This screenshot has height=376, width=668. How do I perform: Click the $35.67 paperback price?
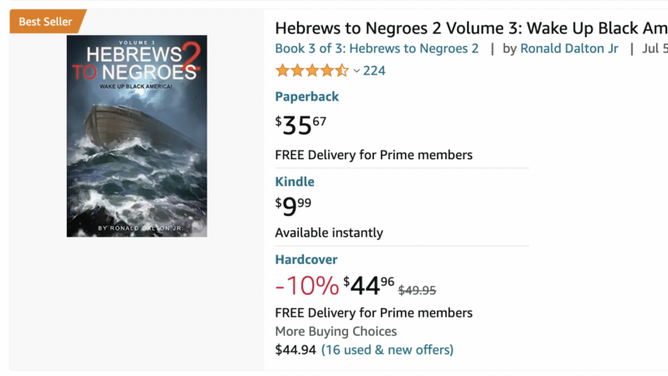pyautogui.click(x=301, y=125)
